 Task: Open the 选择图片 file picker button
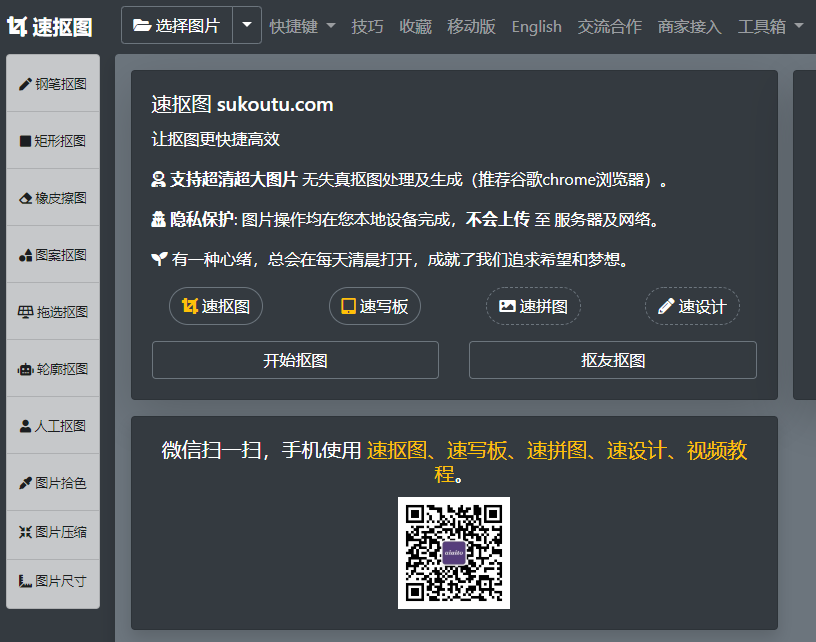[x=177, y=25]
